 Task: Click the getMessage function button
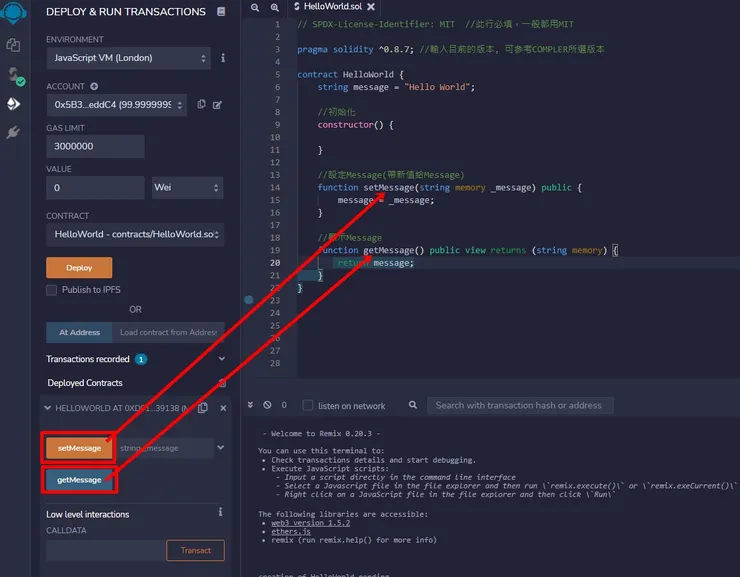click(x=79, y=480)
